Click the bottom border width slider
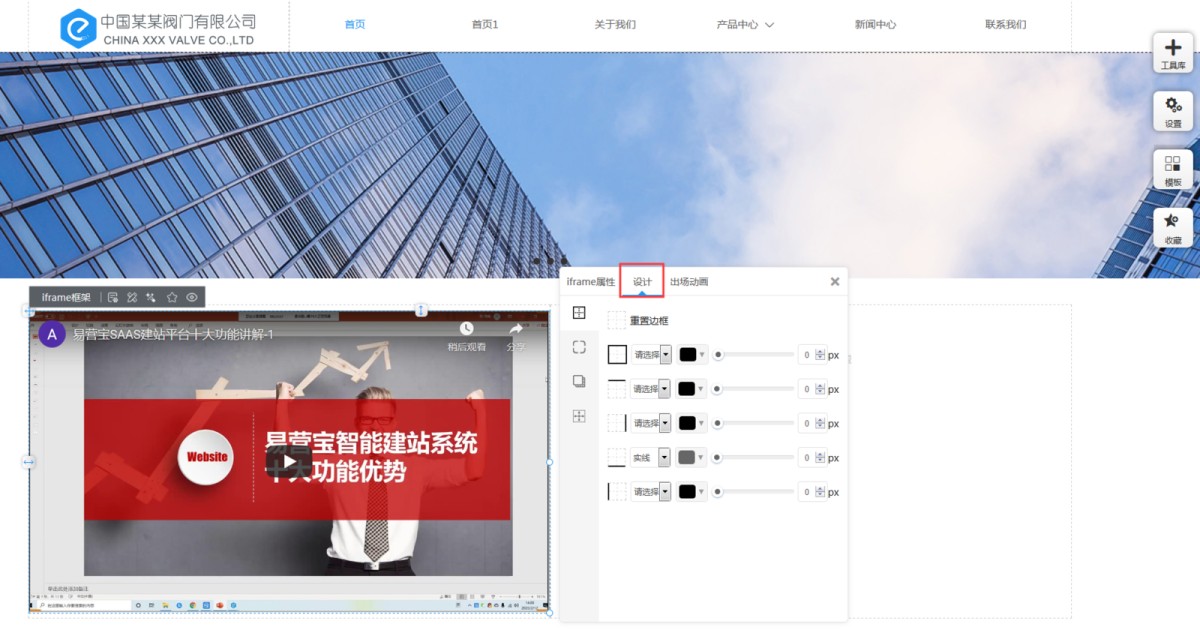 tap(753, 457)
